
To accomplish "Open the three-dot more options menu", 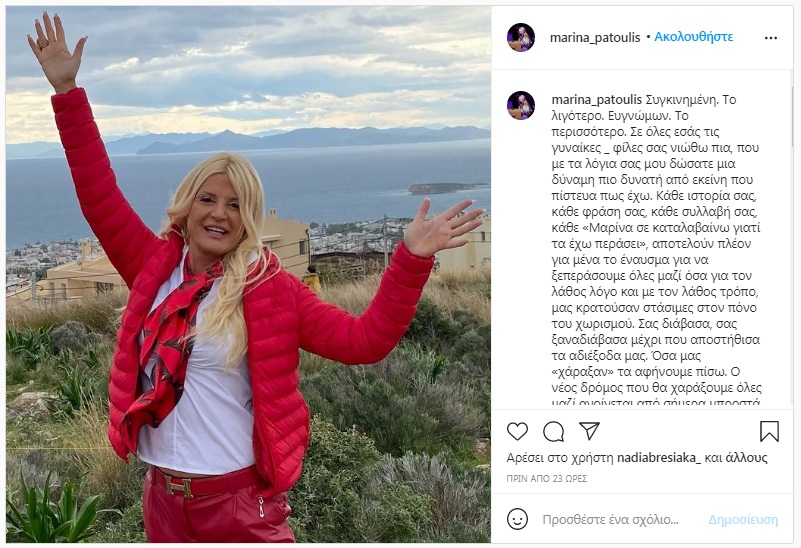I will [770, 38].
